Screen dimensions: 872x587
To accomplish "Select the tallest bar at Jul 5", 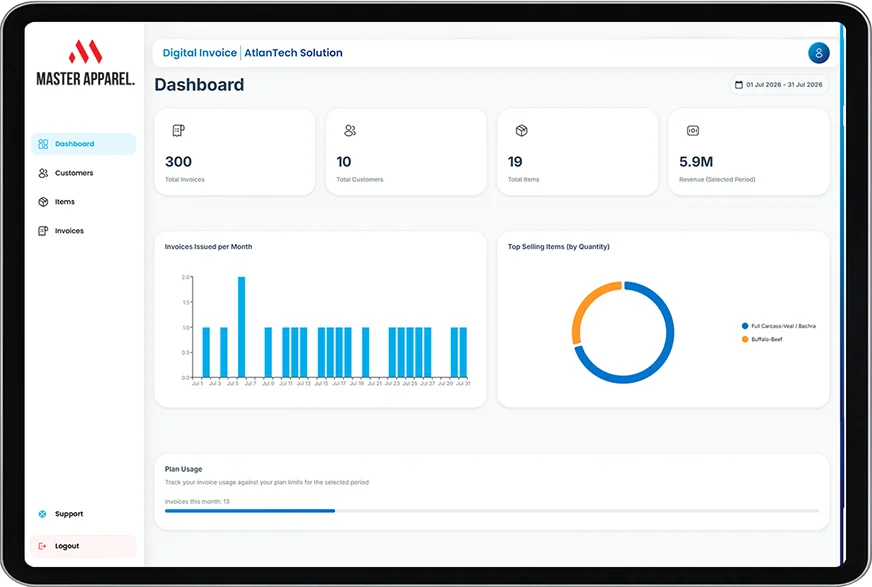I will (x=241, y=327).
